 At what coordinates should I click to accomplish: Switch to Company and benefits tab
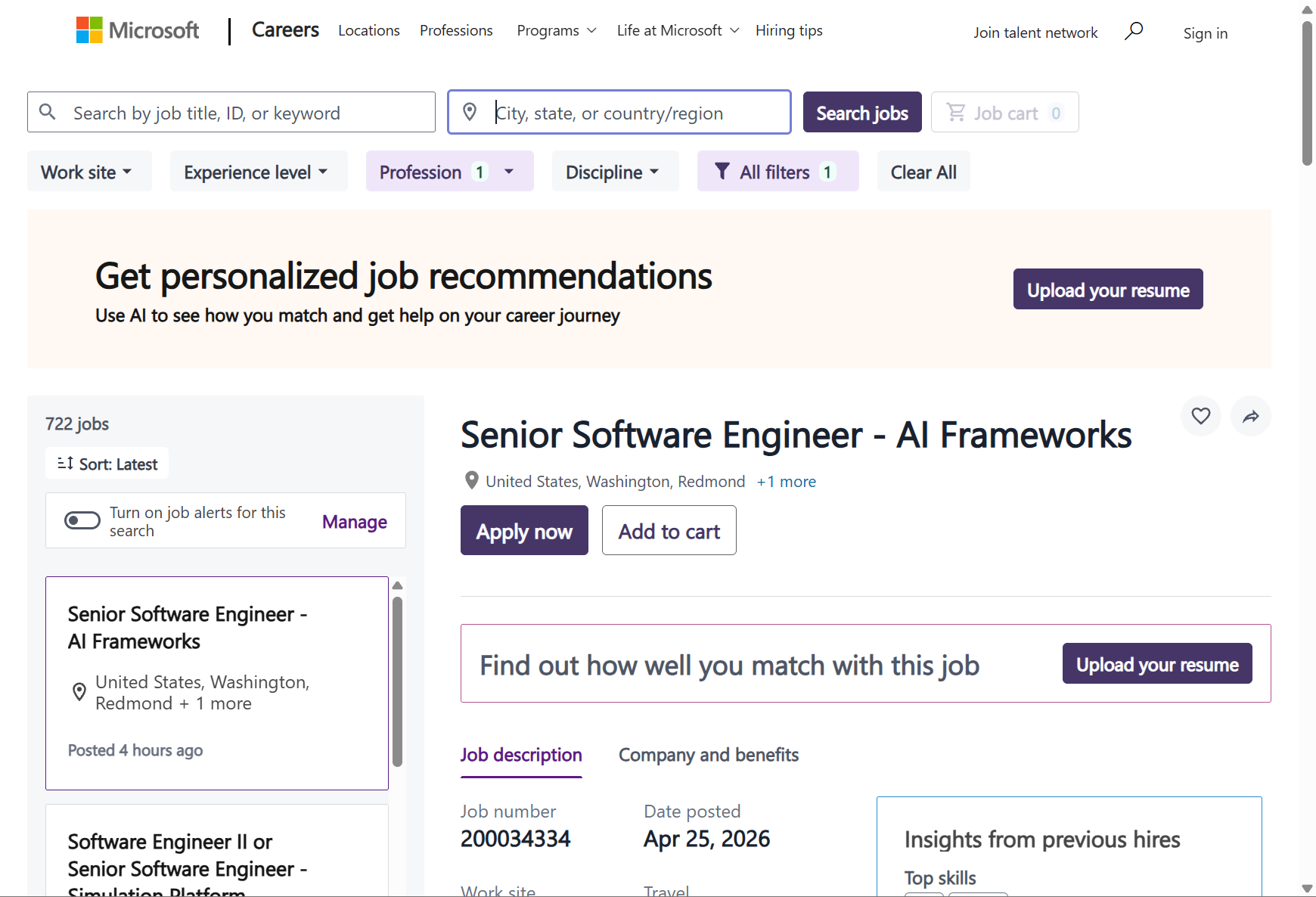(708, 755)
